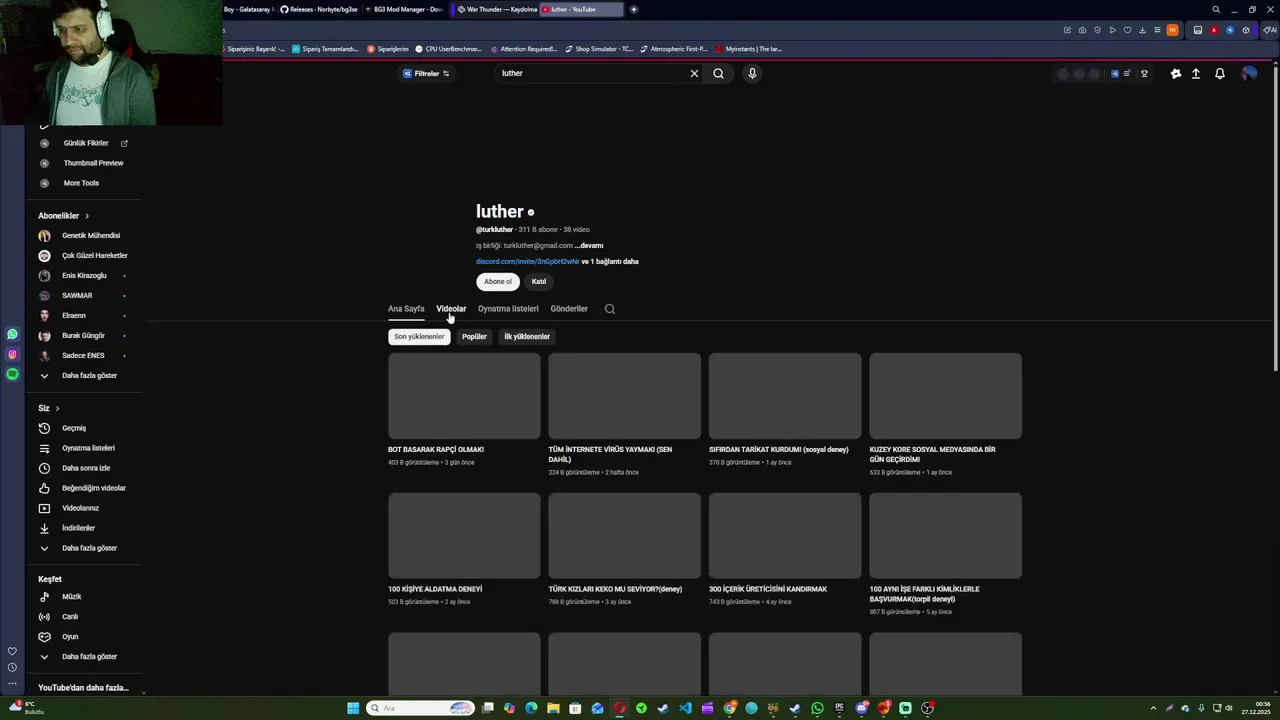Expand the Abonelikler section chevron
1280x720 pixels.
[x=87, y=216]
